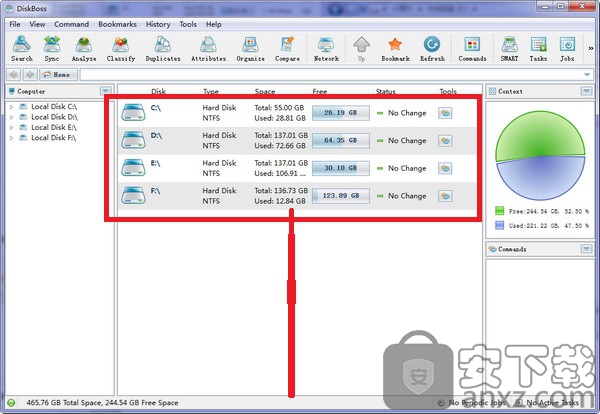The height and width of the screenshot is (414, 600).
Task: Click the D:\ drive icon in list
Action: coord(133,140)
